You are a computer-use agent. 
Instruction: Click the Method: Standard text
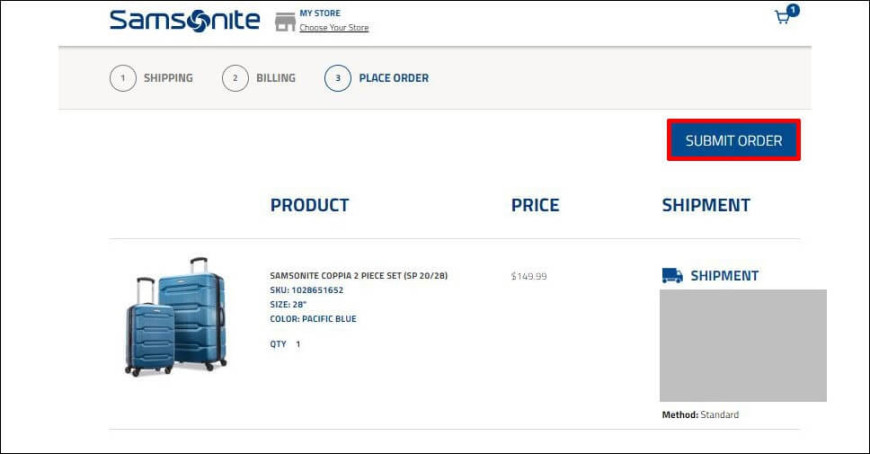700,415
